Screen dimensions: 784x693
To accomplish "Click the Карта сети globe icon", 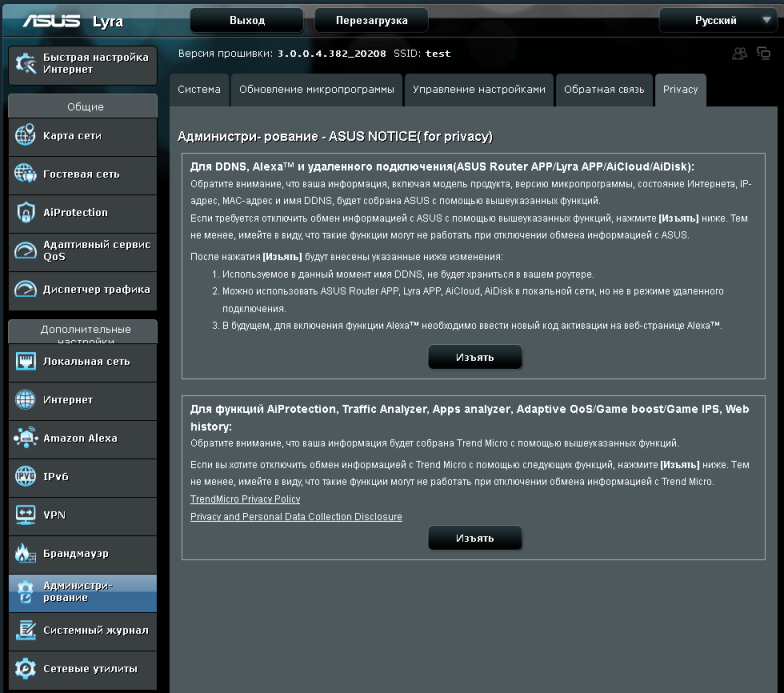I will [x=25, y=135].
